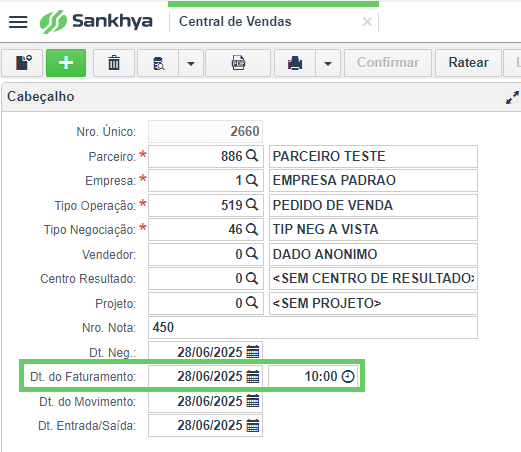Viewport: 521px width, 452px height.
Task: Click the document search toolbar icon
Action: pyautogui.click(x=158, y=63)
